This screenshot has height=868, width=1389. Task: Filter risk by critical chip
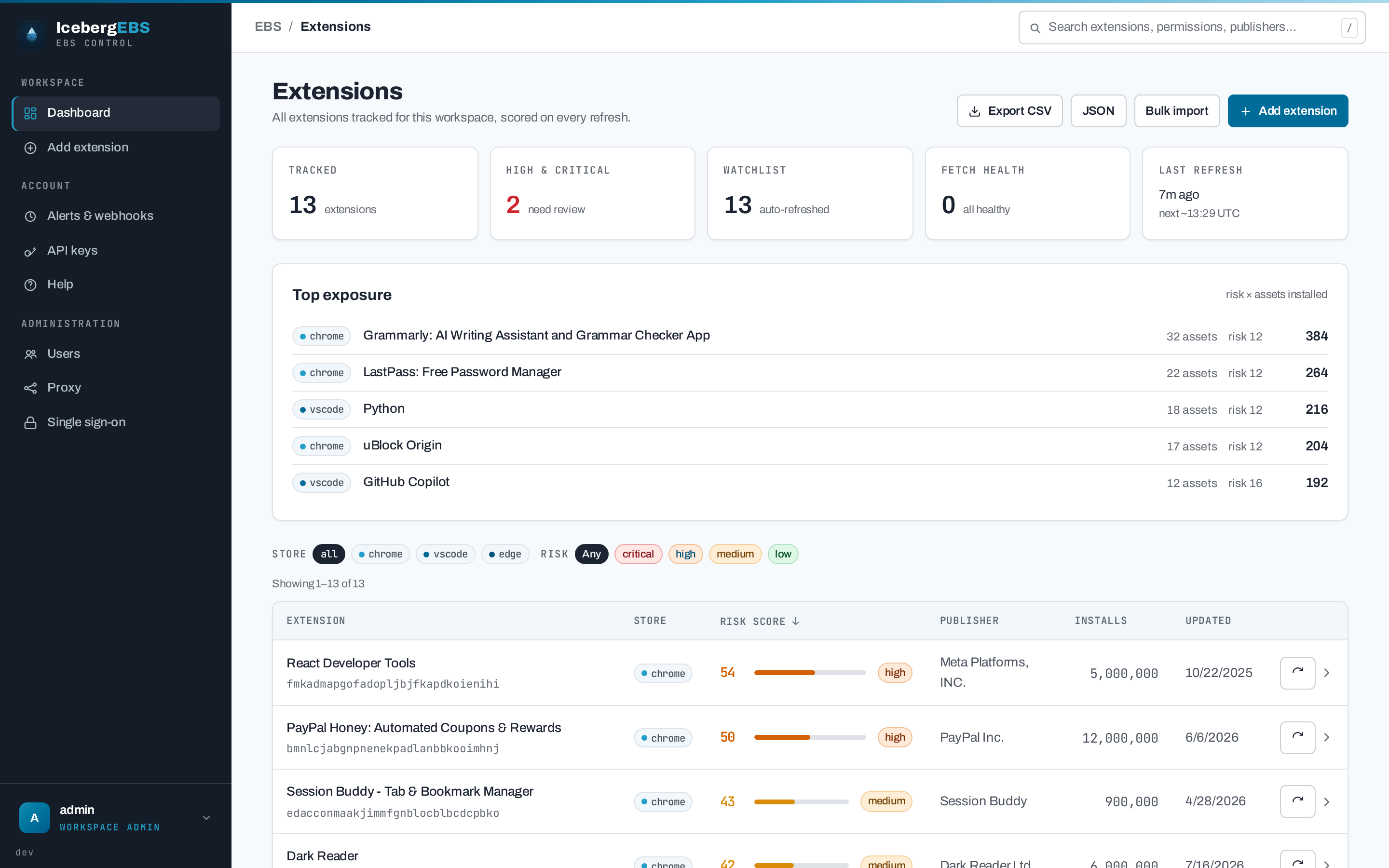pos(638,554)
